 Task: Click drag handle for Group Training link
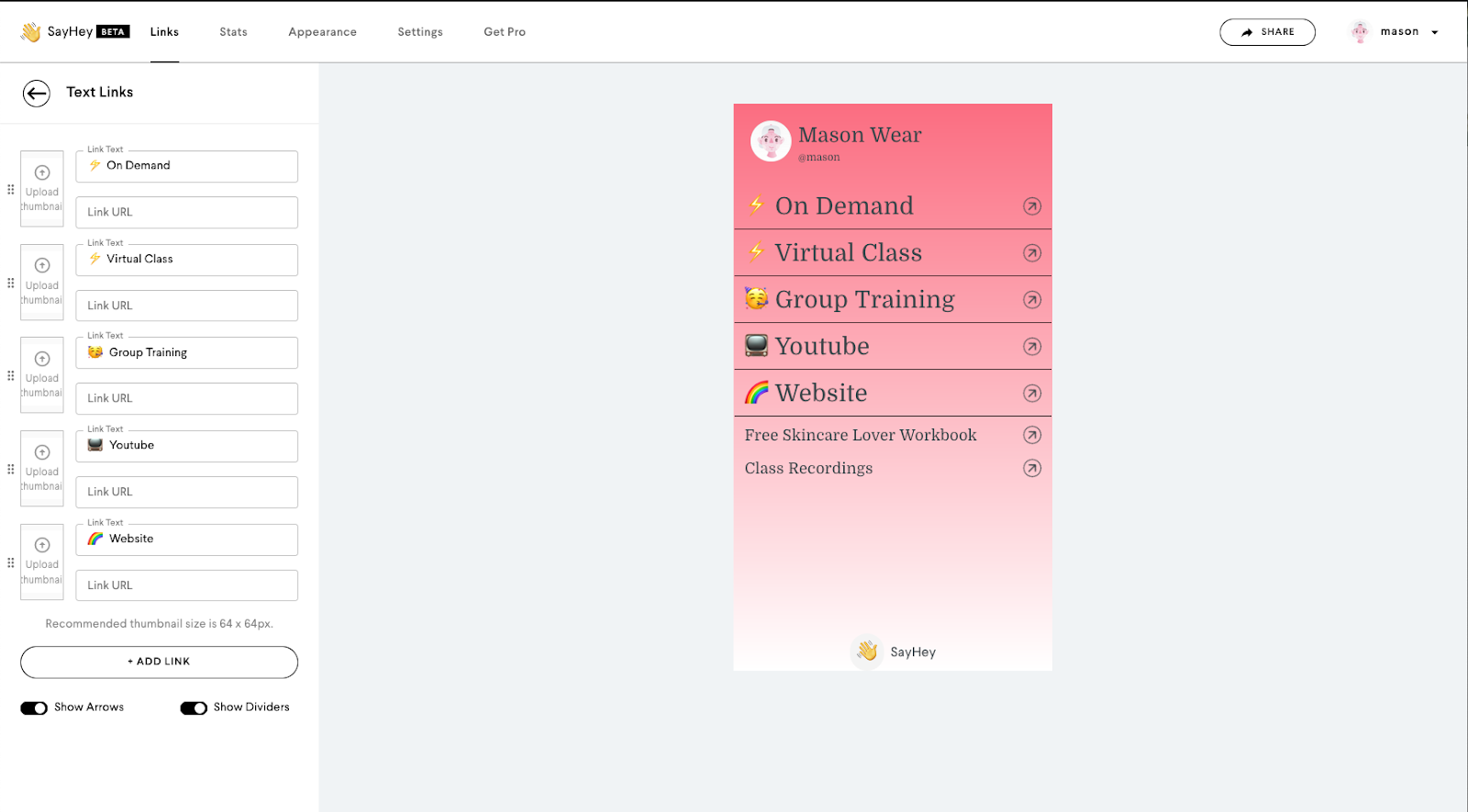(x=11, y=376)
